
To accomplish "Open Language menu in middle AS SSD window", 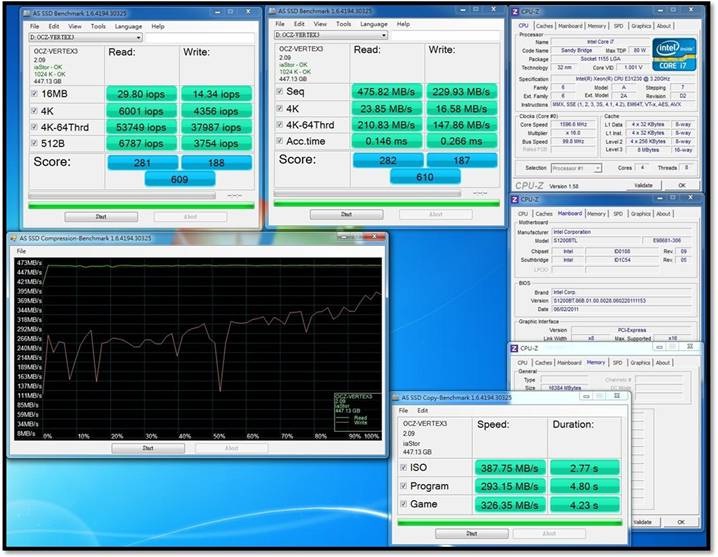I will point(374,24).
